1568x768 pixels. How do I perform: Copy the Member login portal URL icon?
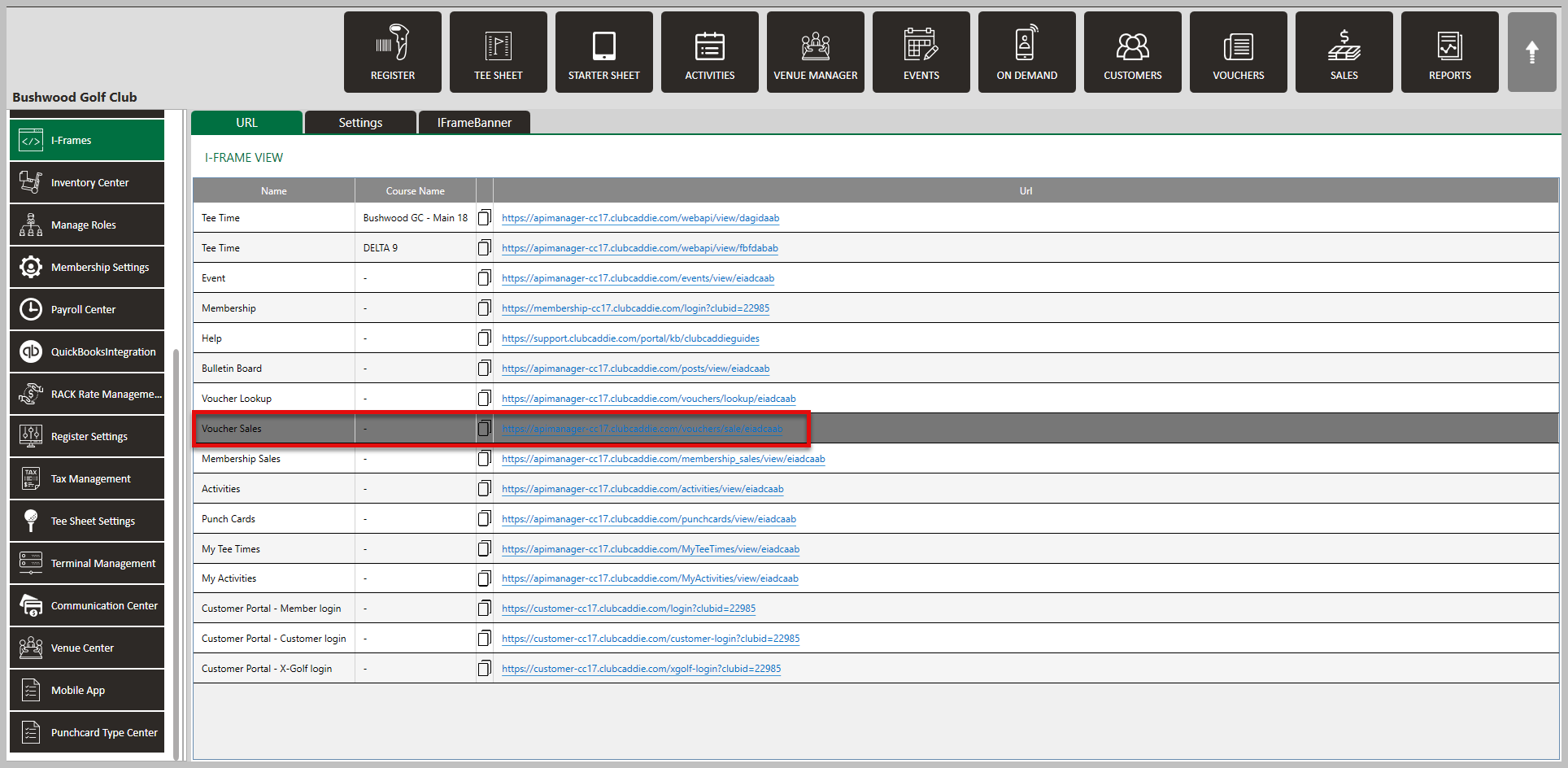[485, 609]
